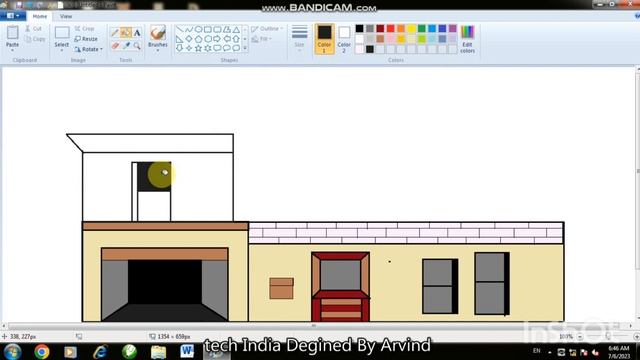
Task: Pick the black palette swatch
Action: 359,28
